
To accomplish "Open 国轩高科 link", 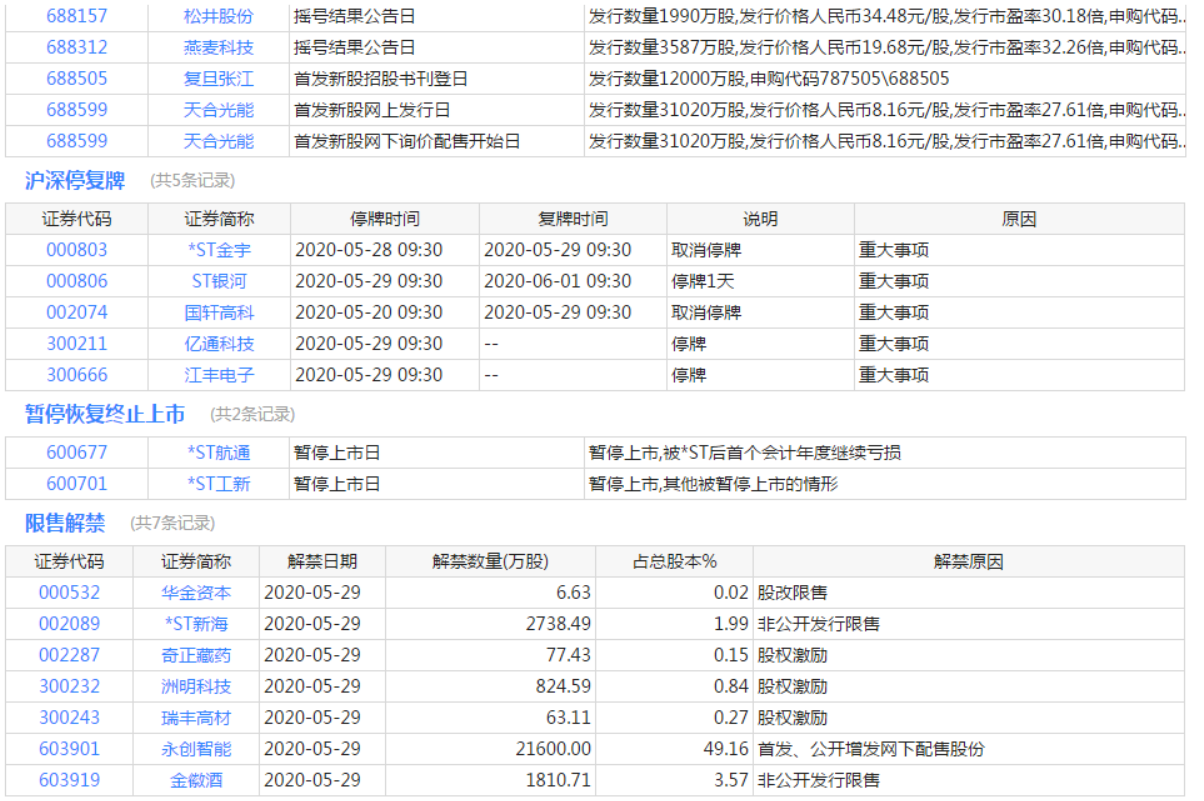I will (219, 312).
